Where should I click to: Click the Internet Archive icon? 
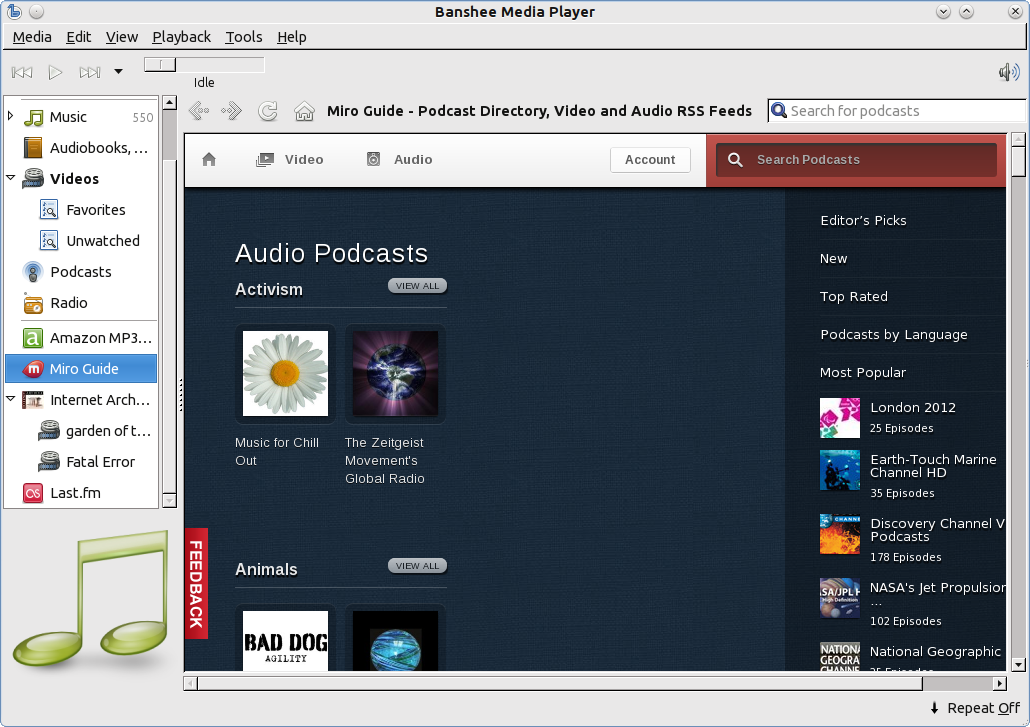[x=33, y=400]
